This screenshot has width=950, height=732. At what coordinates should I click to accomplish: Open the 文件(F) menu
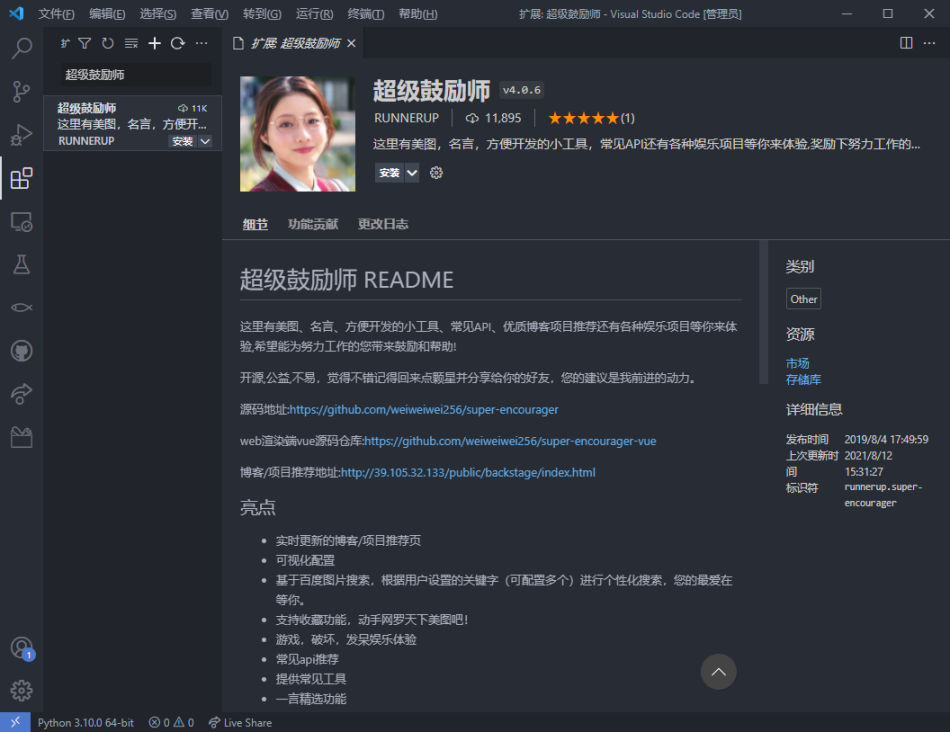click(56, 14)
